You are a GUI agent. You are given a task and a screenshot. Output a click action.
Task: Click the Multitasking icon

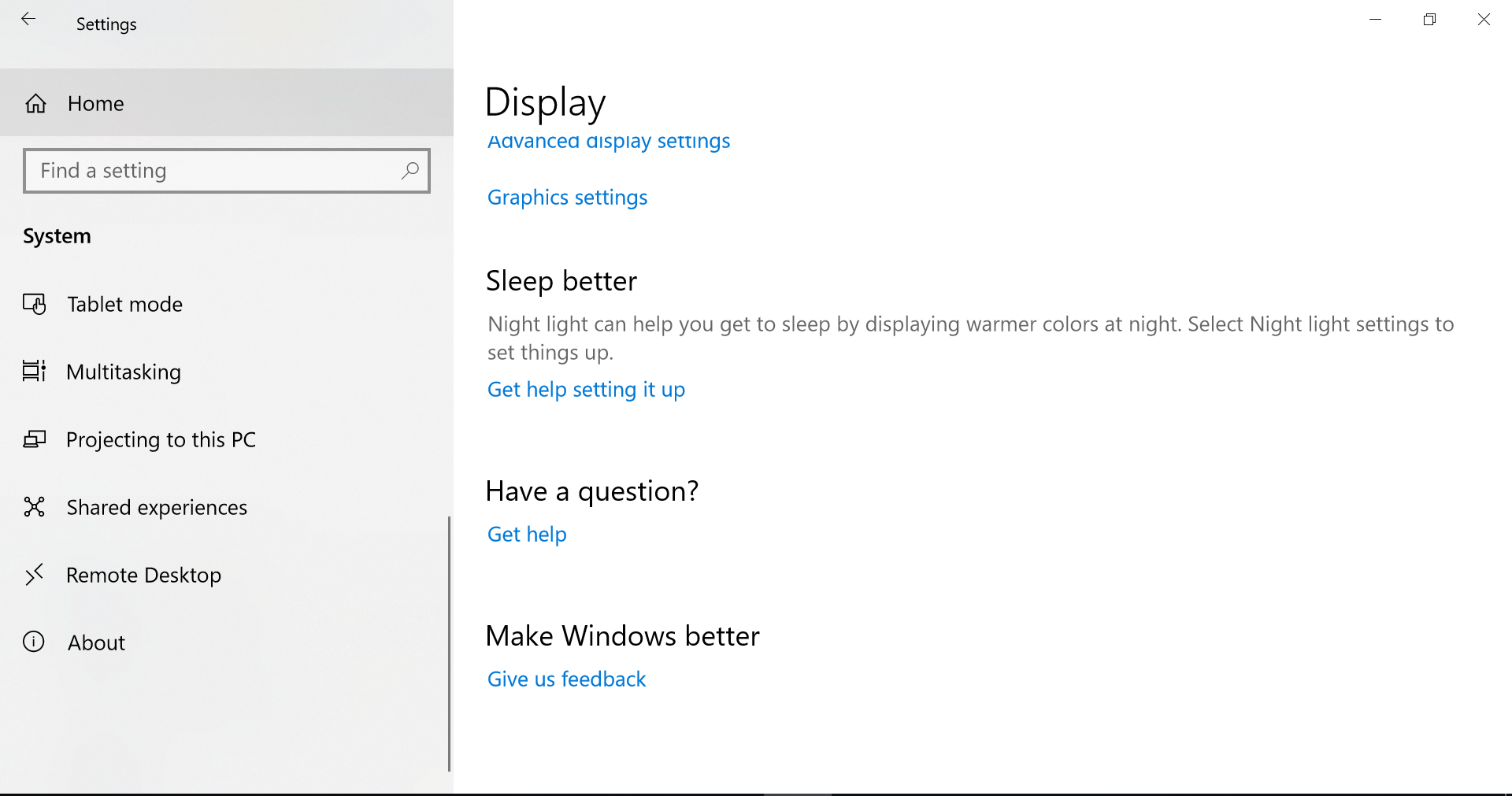tap(35, 371)
